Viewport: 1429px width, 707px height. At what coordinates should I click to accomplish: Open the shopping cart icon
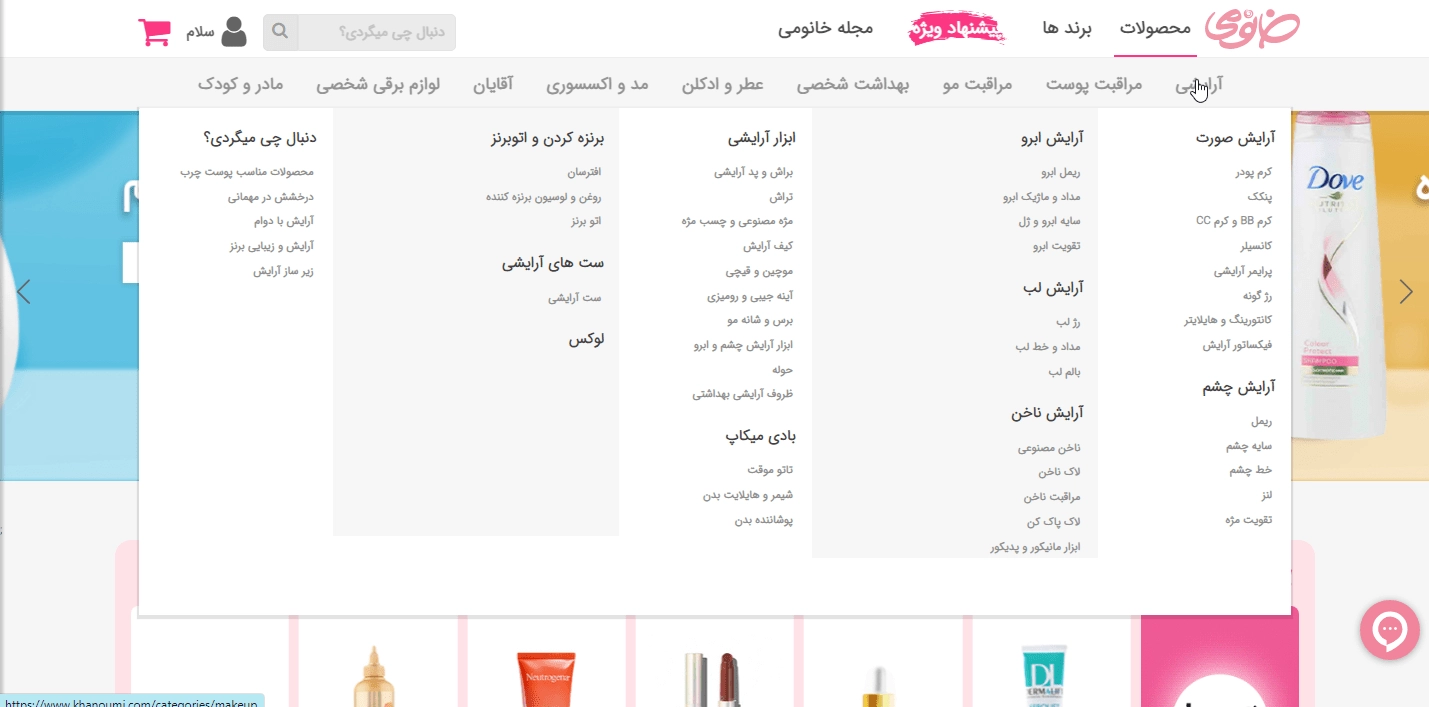tap(155, 29)
